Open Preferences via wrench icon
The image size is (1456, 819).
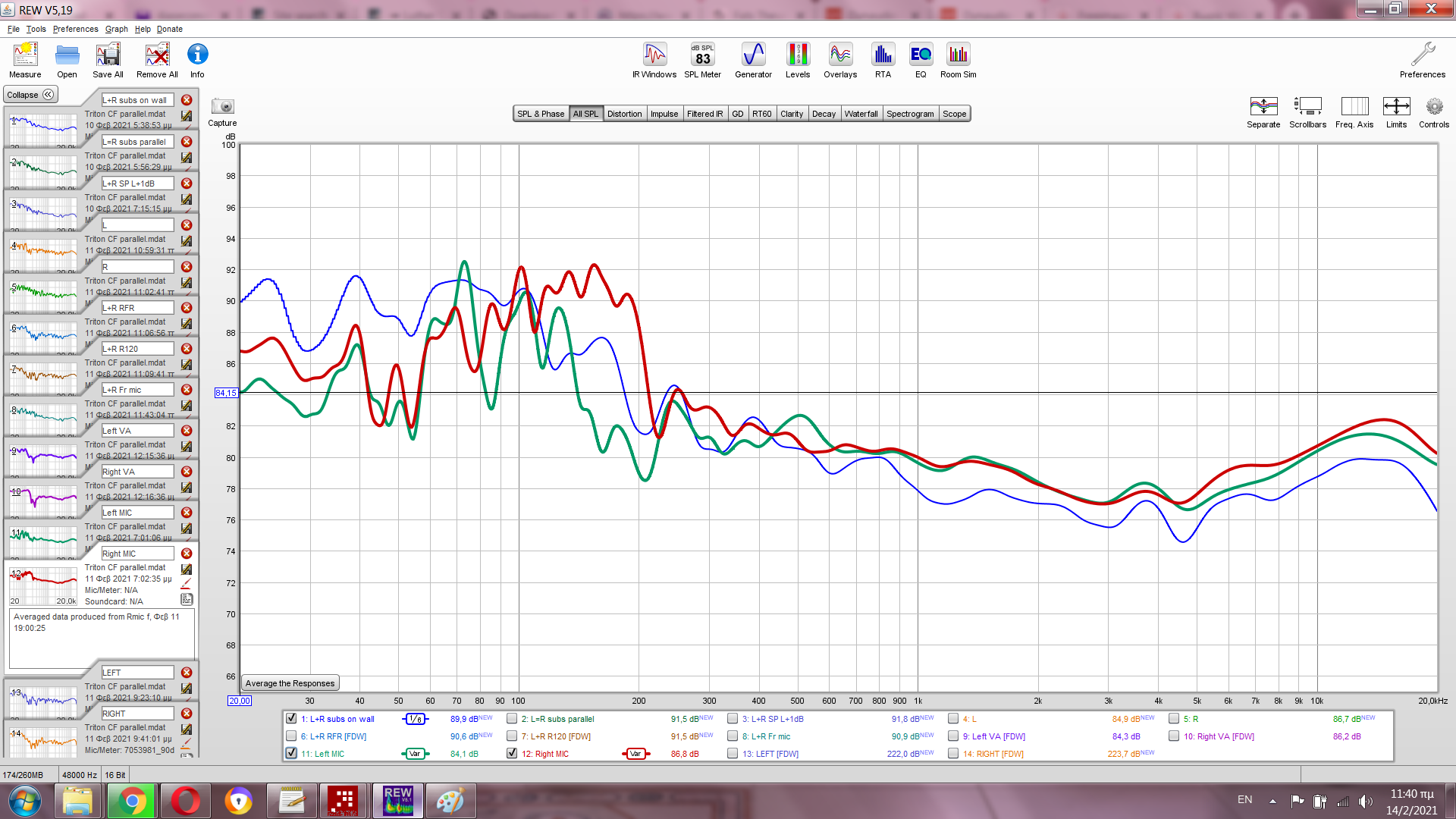click(1423, 60)
